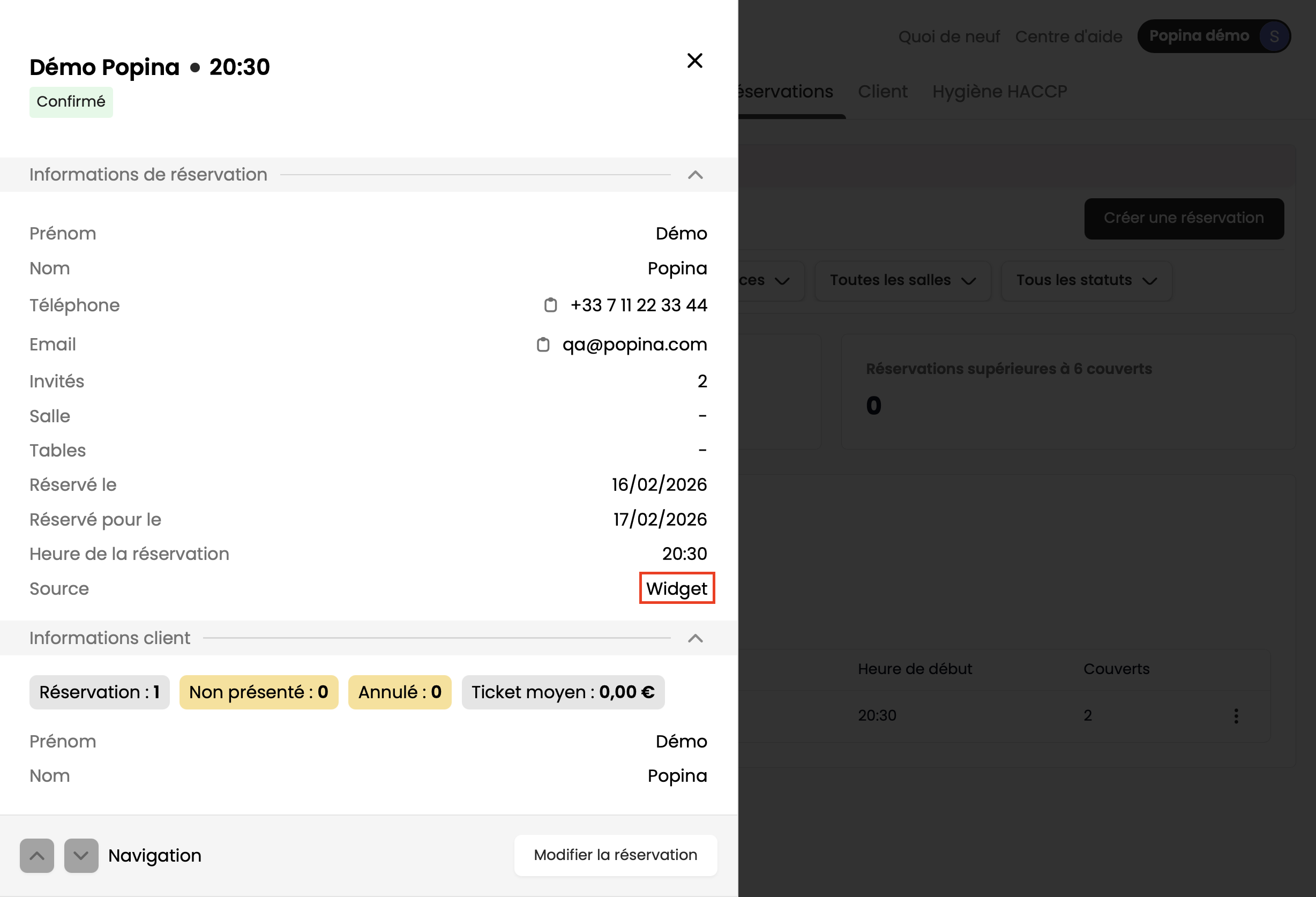Viewport: 1316px width, 897px height.
Task: Click the Heure de la réservation value 20:30
Action: click(685, 554)
